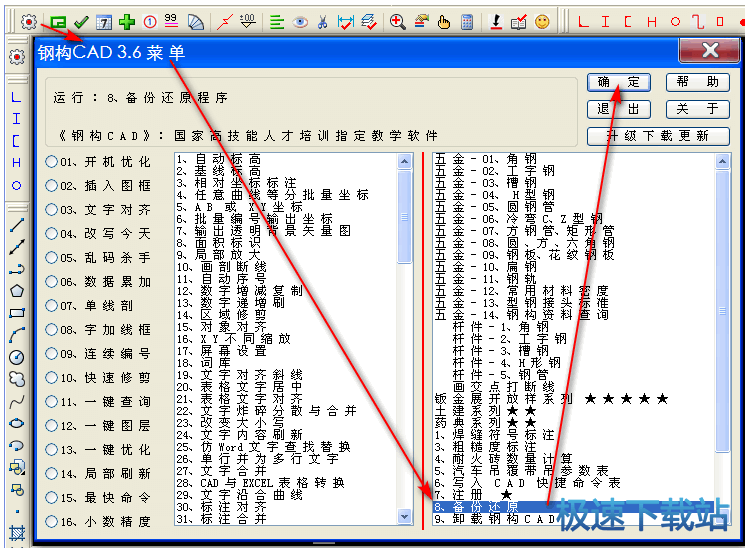Select blue I-beam icon in left toolbar

click(x=16, y=118)
